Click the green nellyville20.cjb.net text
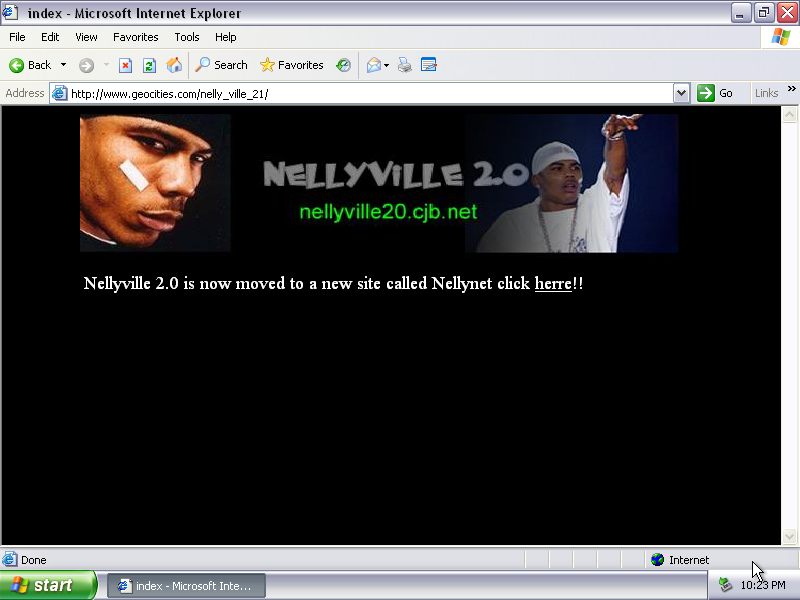The height and width of the screenshot is (600, 800). 388,212
